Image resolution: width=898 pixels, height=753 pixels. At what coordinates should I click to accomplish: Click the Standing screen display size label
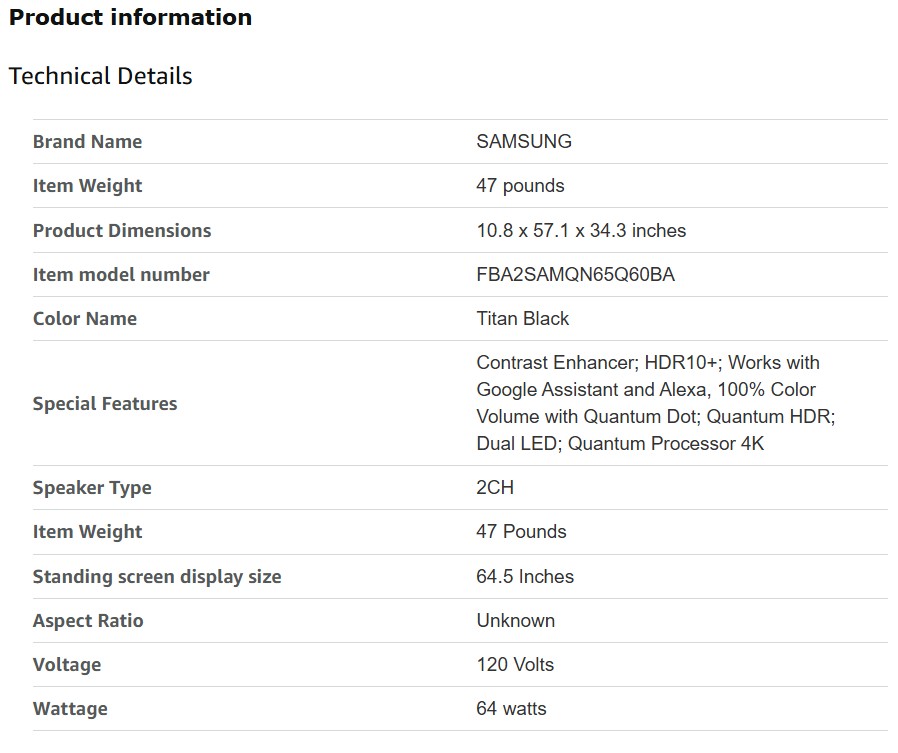(157, 577)
